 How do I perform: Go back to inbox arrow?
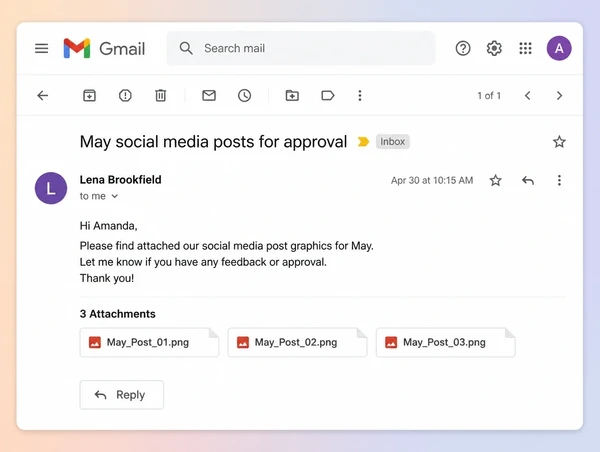[x=42, y=95]
